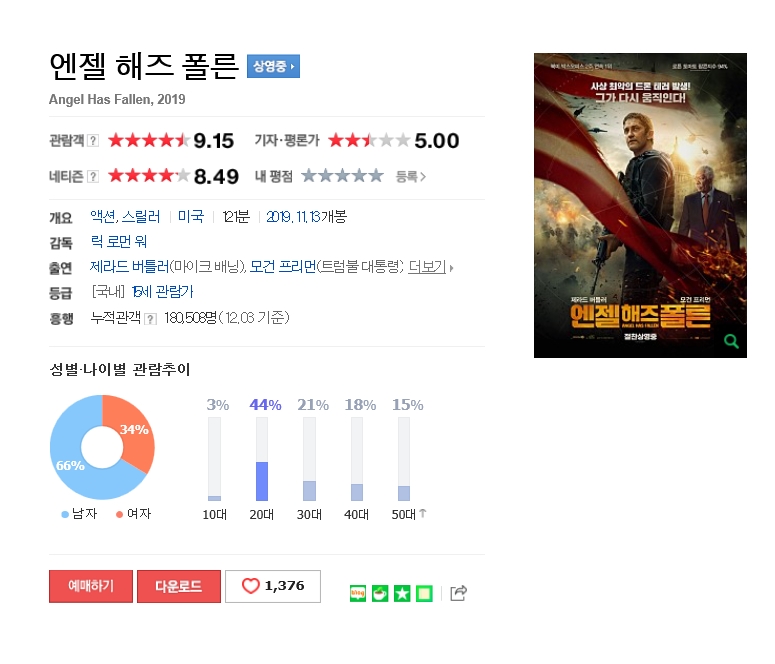Click the Angel Has Fallen poster thumbnail

(640, 205)
